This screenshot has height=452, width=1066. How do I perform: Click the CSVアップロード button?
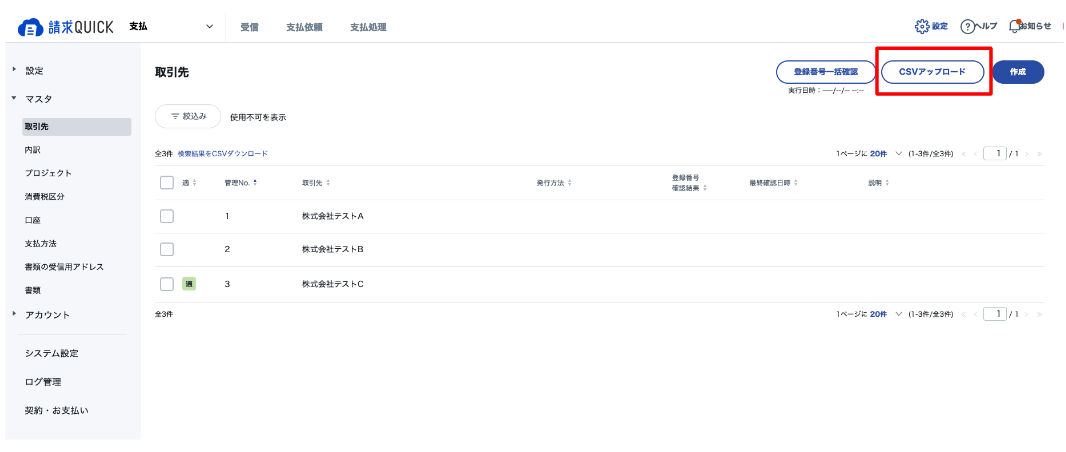coord(932,71)
